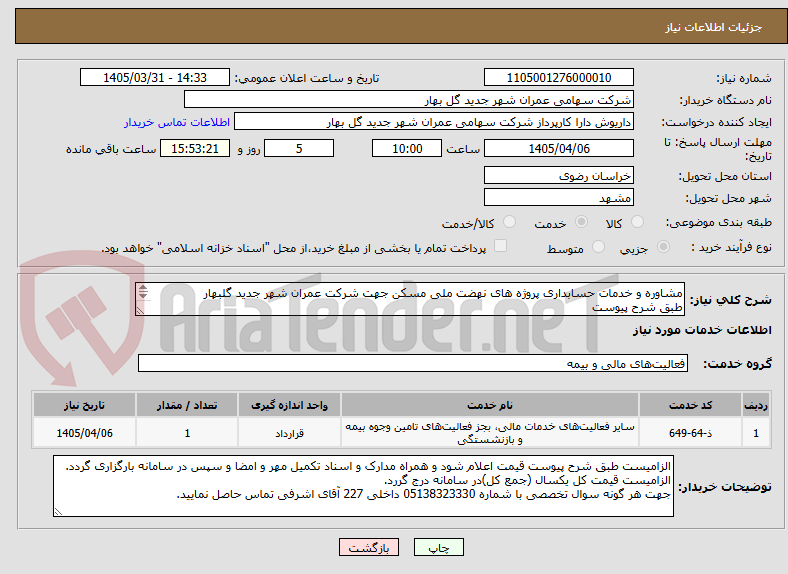Click the ساعت باقی مانده label
The height and width of the screenshot is (574, 788).
(x=111, y=149)
